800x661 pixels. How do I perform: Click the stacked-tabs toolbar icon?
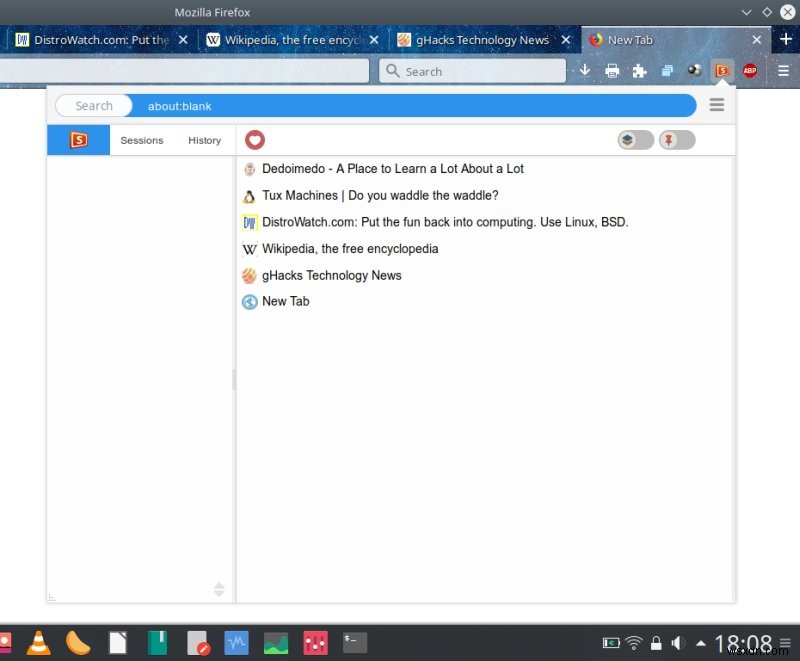(x=666, y=70)
